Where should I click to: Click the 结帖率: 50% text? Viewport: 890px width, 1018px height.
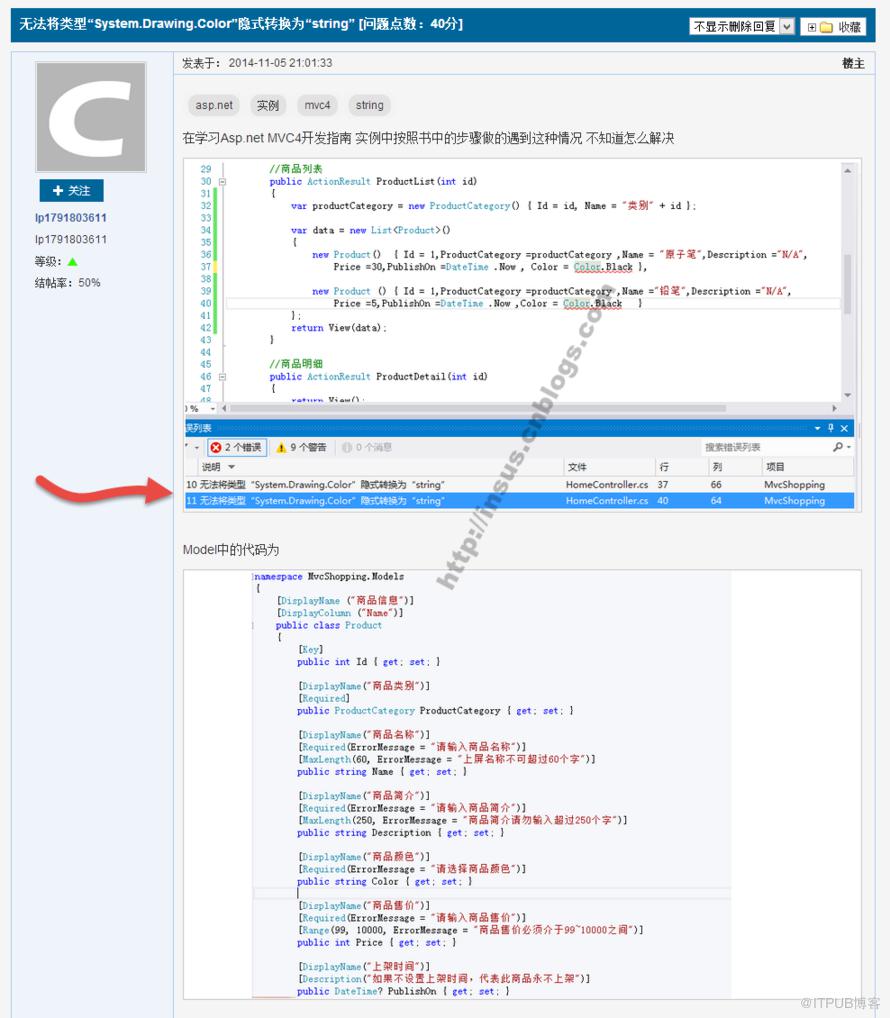(68, 283)
